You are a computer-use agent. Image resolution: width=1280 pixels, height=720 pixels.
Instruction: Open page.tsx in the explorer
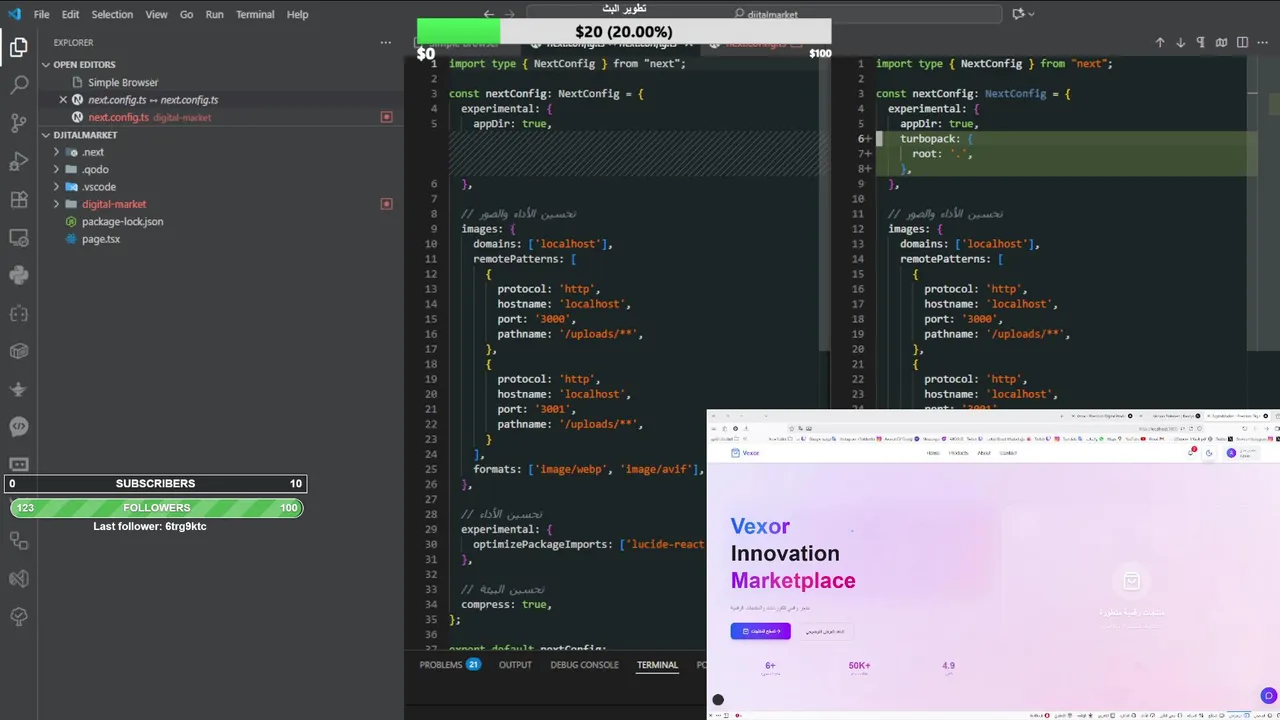101,239
